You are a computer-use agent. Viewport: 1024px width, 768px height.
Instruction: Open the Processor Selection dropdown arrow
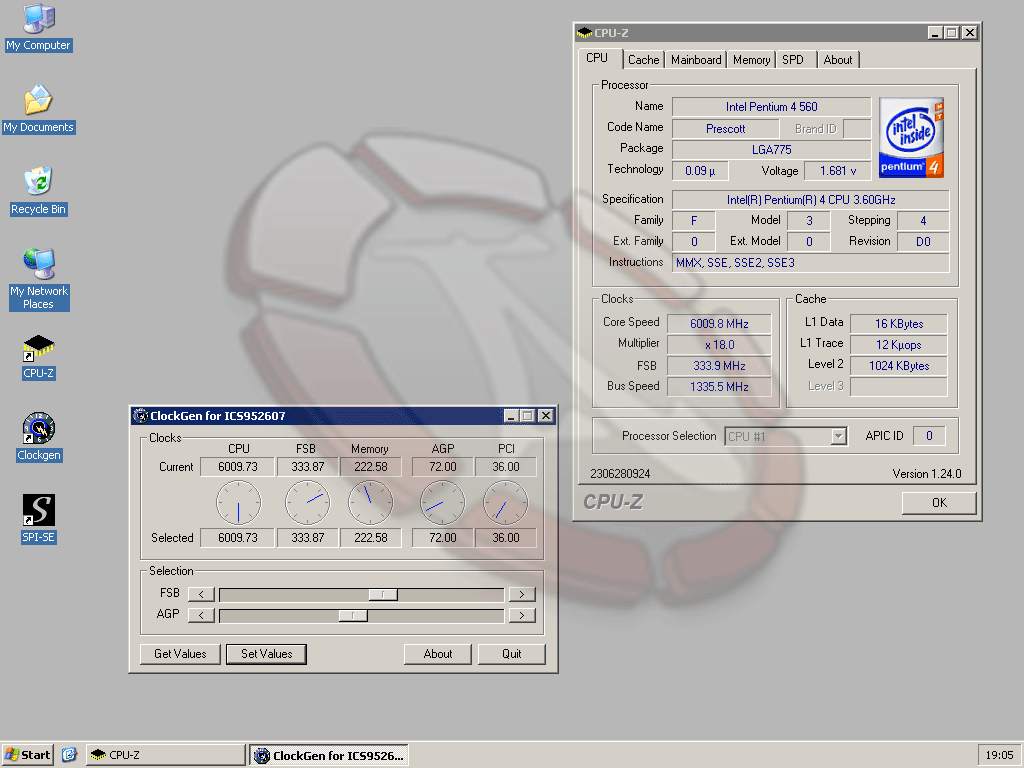[839, 436]
